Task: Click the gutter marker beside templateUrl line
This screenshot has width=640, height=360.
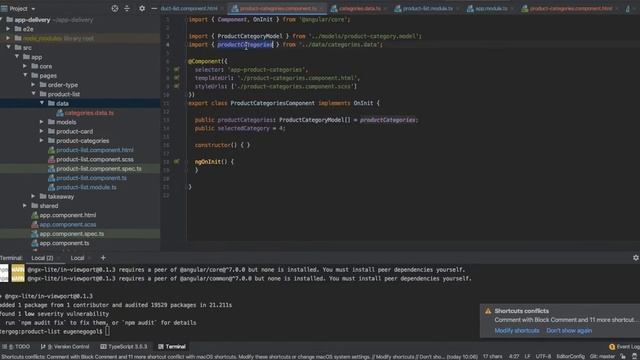Action: click(x=176, y=78)
